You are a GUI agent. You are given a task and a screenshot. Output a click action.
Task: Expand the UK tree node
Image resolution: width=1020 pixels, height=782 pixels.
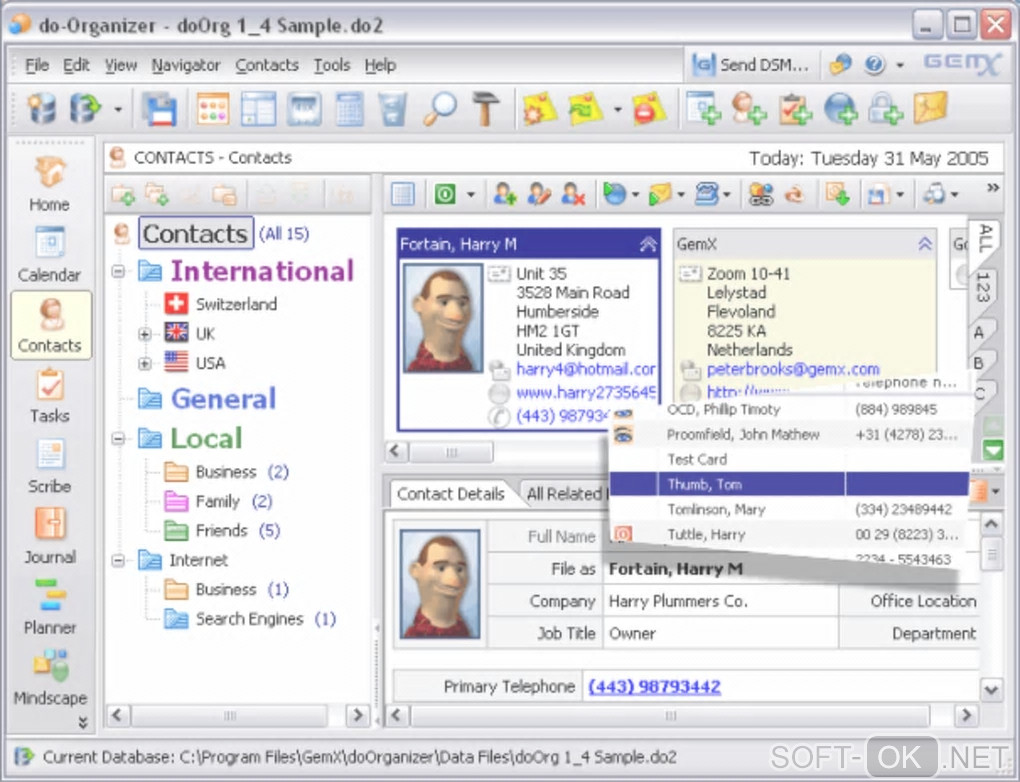(x=145, y=334)
